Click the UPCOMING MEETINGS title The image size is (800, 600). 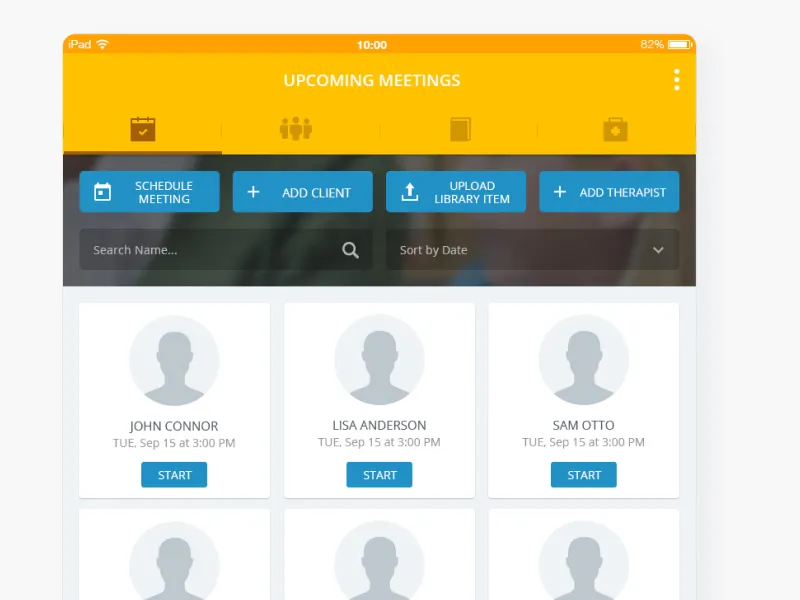point(372,81)
